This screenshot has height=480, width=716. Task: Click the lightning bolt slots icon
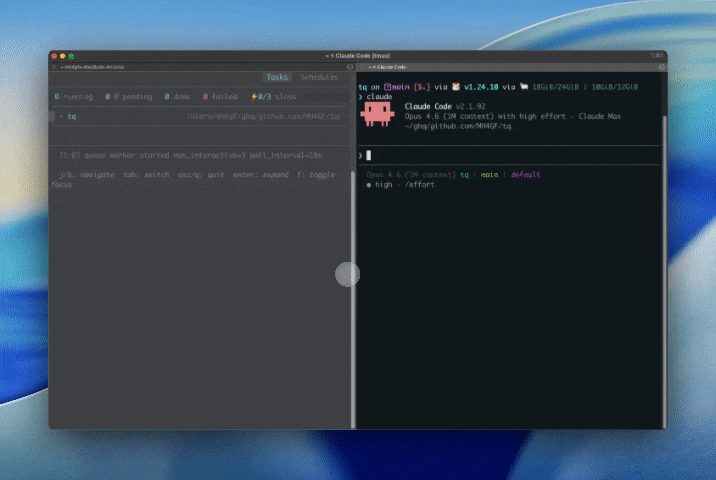(254, 97)
